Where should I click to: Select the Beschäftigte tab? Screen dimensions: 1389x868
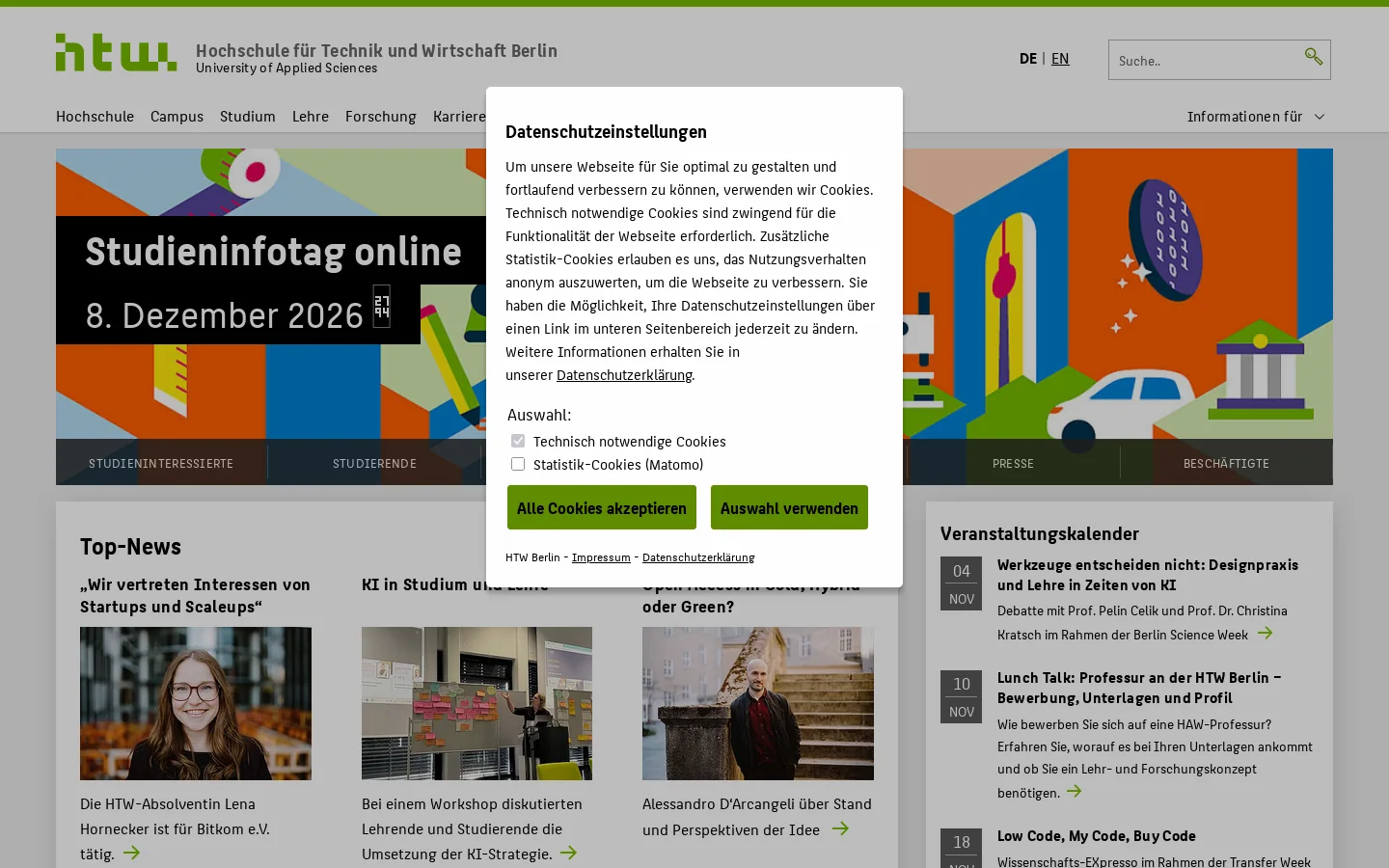[x=1226, y=463]
